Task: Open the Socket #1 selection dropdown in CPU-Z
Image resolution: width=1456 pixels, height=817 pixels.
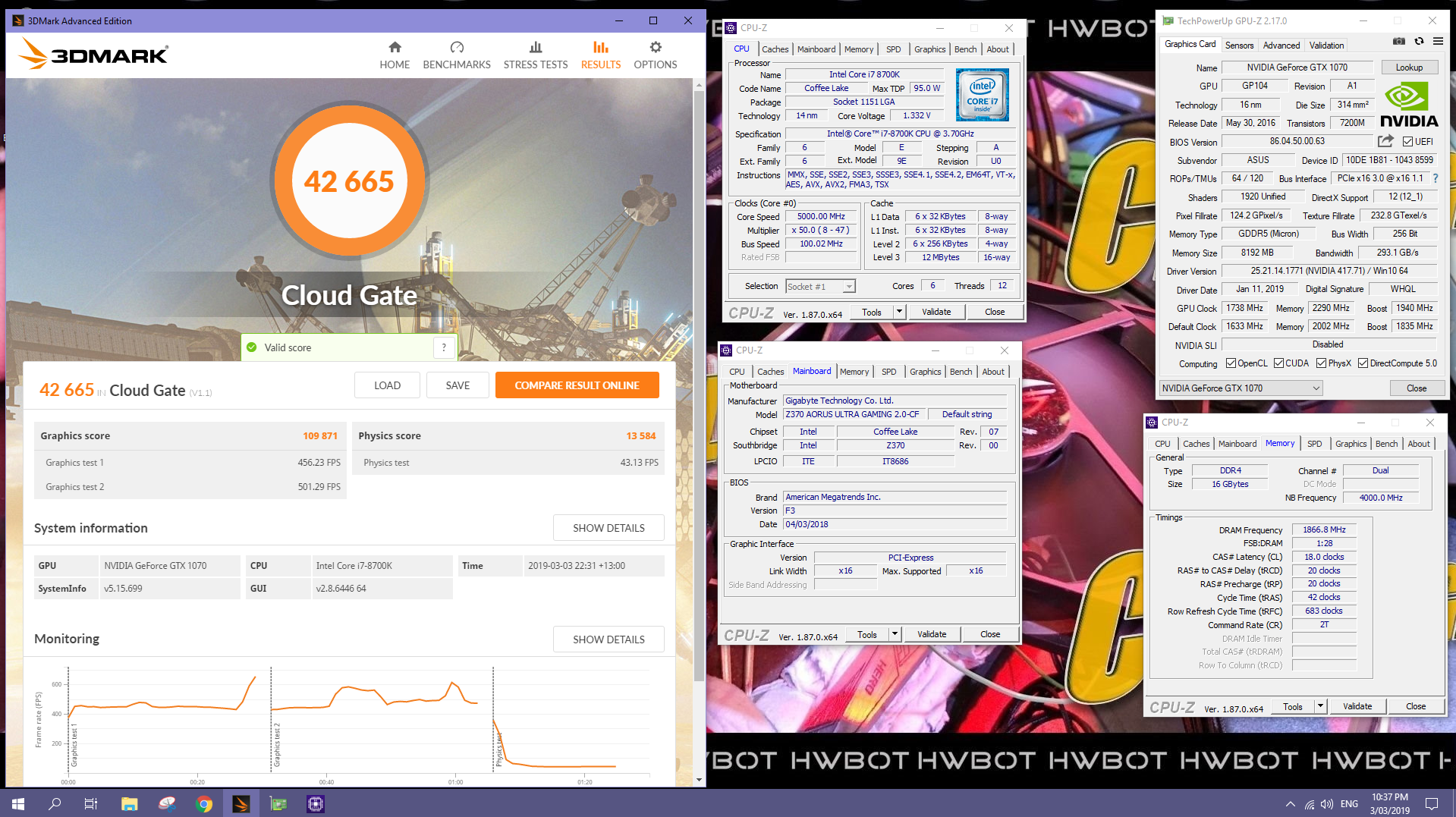Action: (x=820, y=286)
